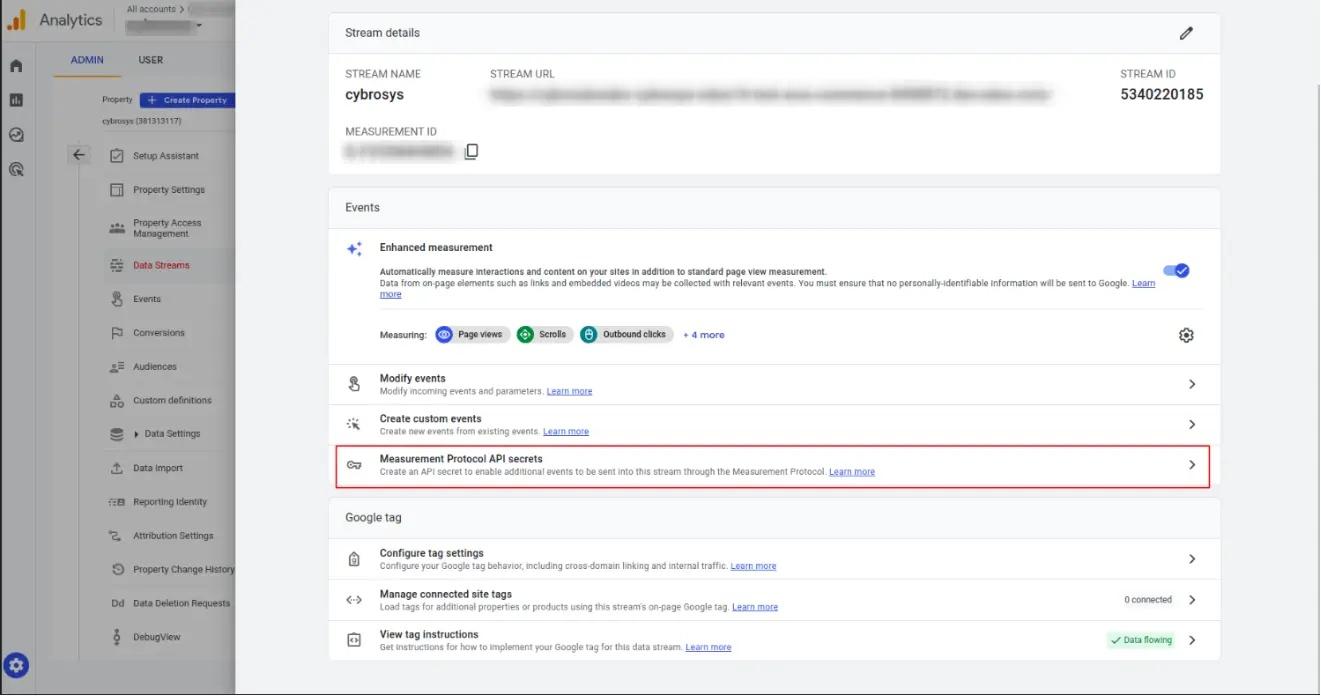Screen dimensions: 1321x696
Task: Show the 4 more measuring events
Action: [x=703, y=334]
